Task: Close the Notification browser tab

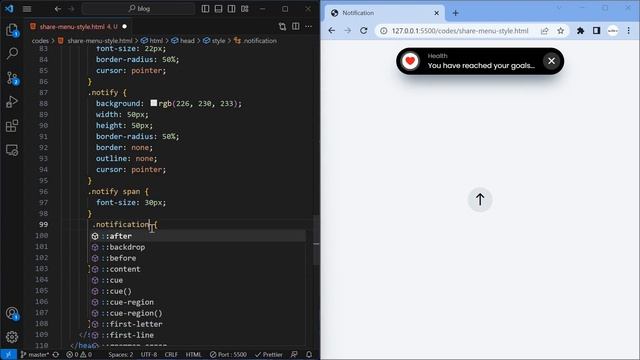Action: point(436,13)
